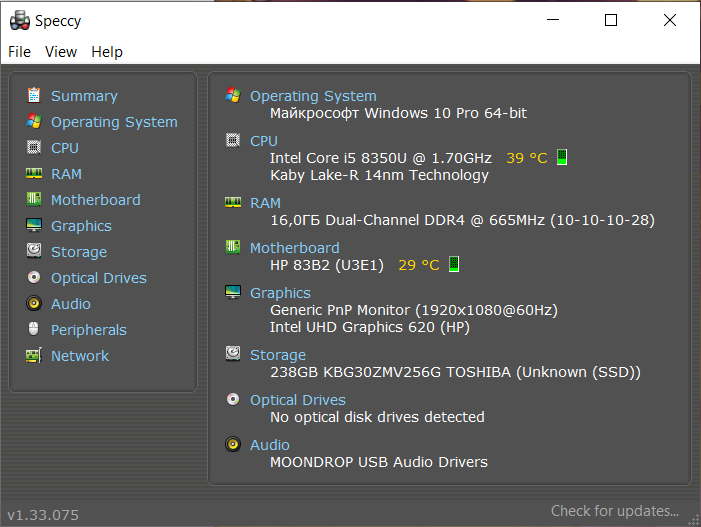Screen dimensions: 701x527
Task: Click the green CPU temperature indicator icon
Action: (562, 157)
